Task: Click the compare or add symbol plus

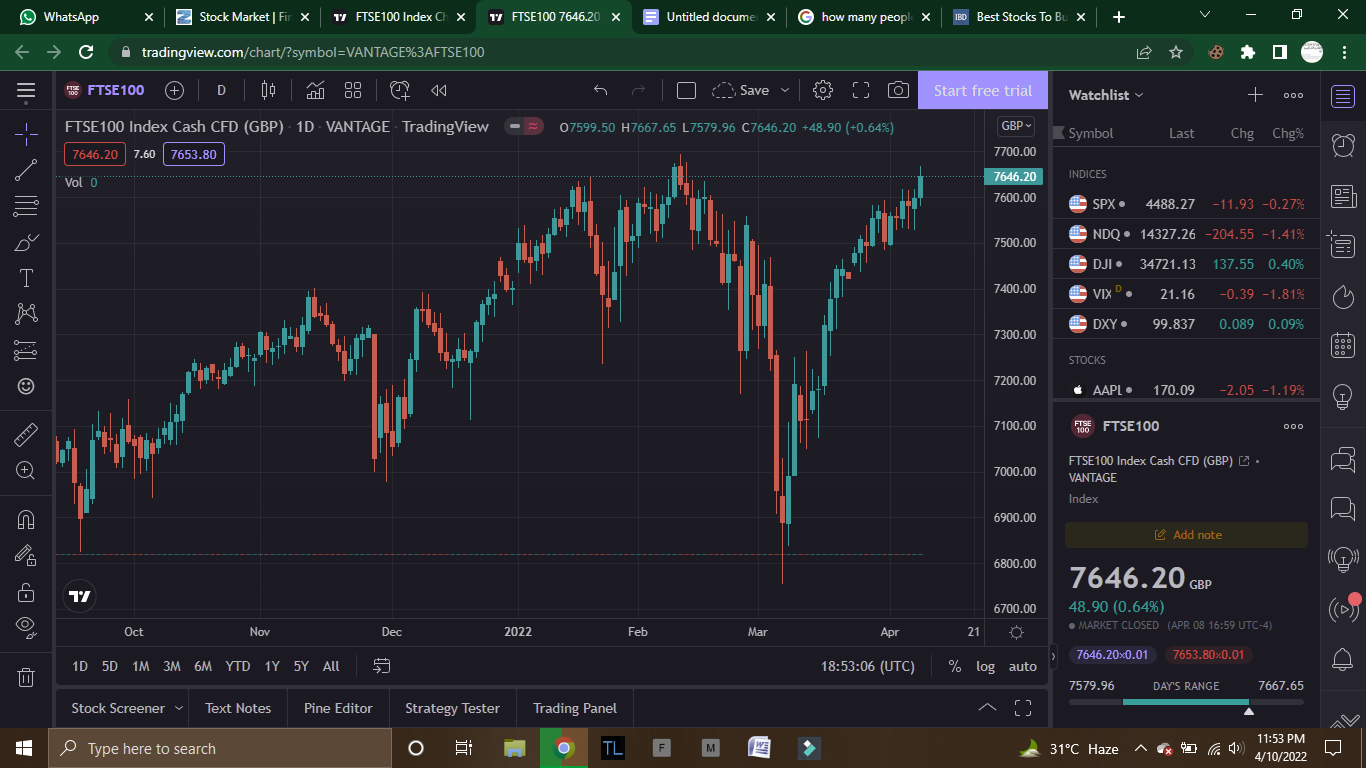Action: coord(174,90)
